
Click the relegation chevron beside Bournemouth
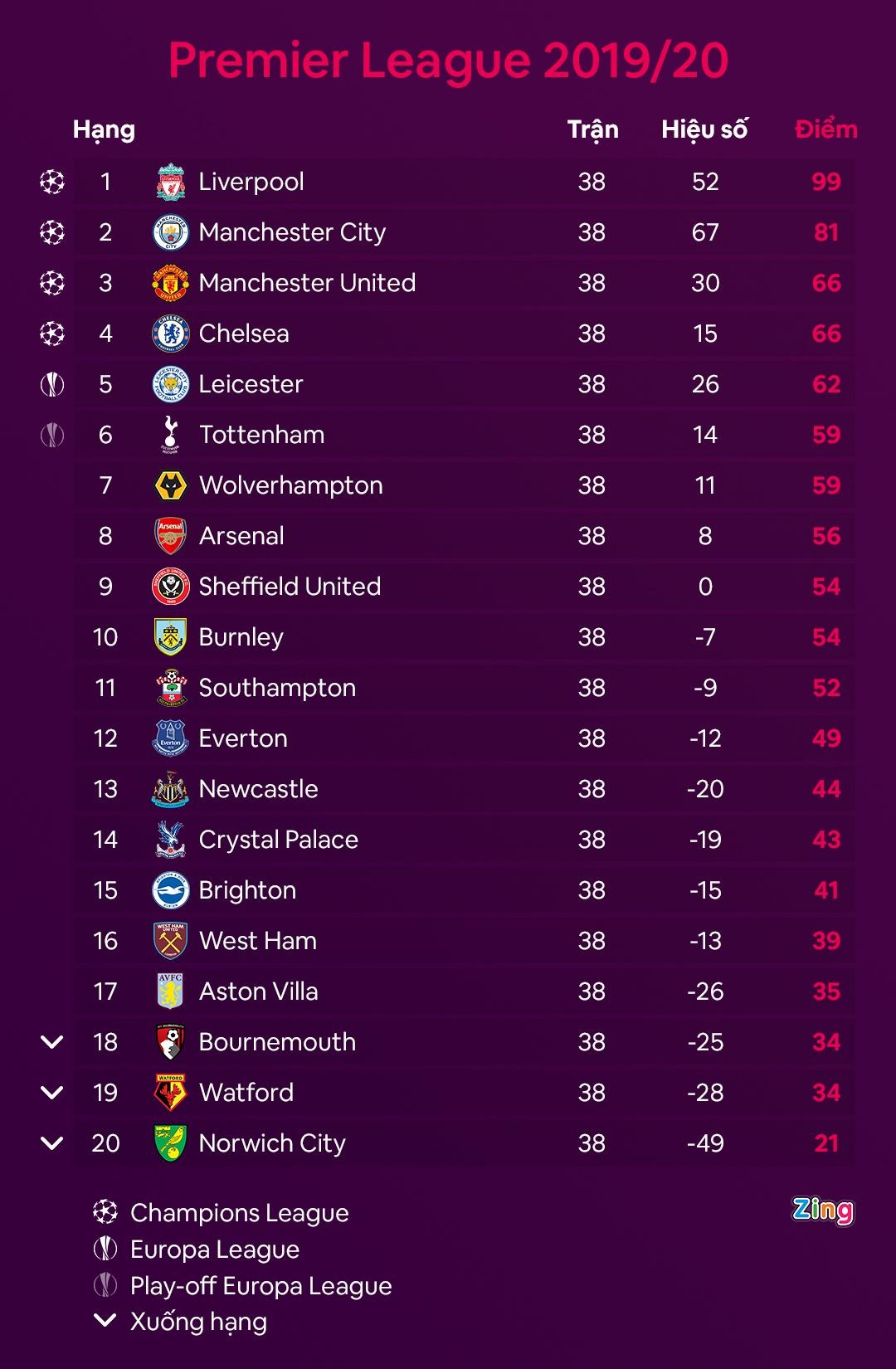coord(52,1042)
